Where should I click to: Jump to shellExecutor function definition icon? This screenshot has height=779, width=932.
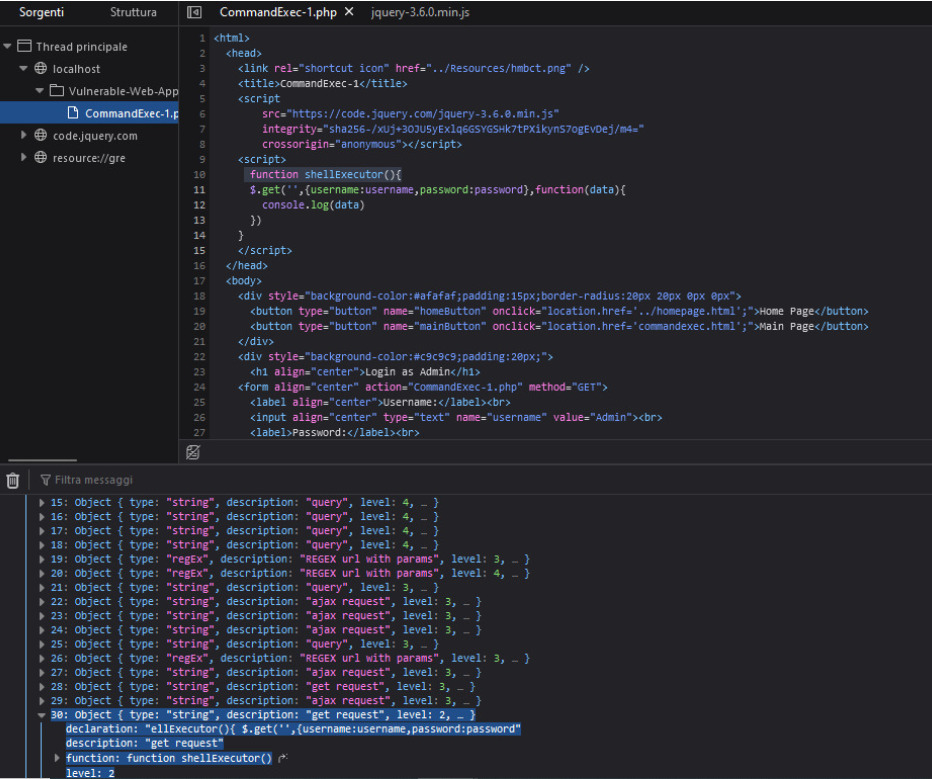[x=284, y=759]
